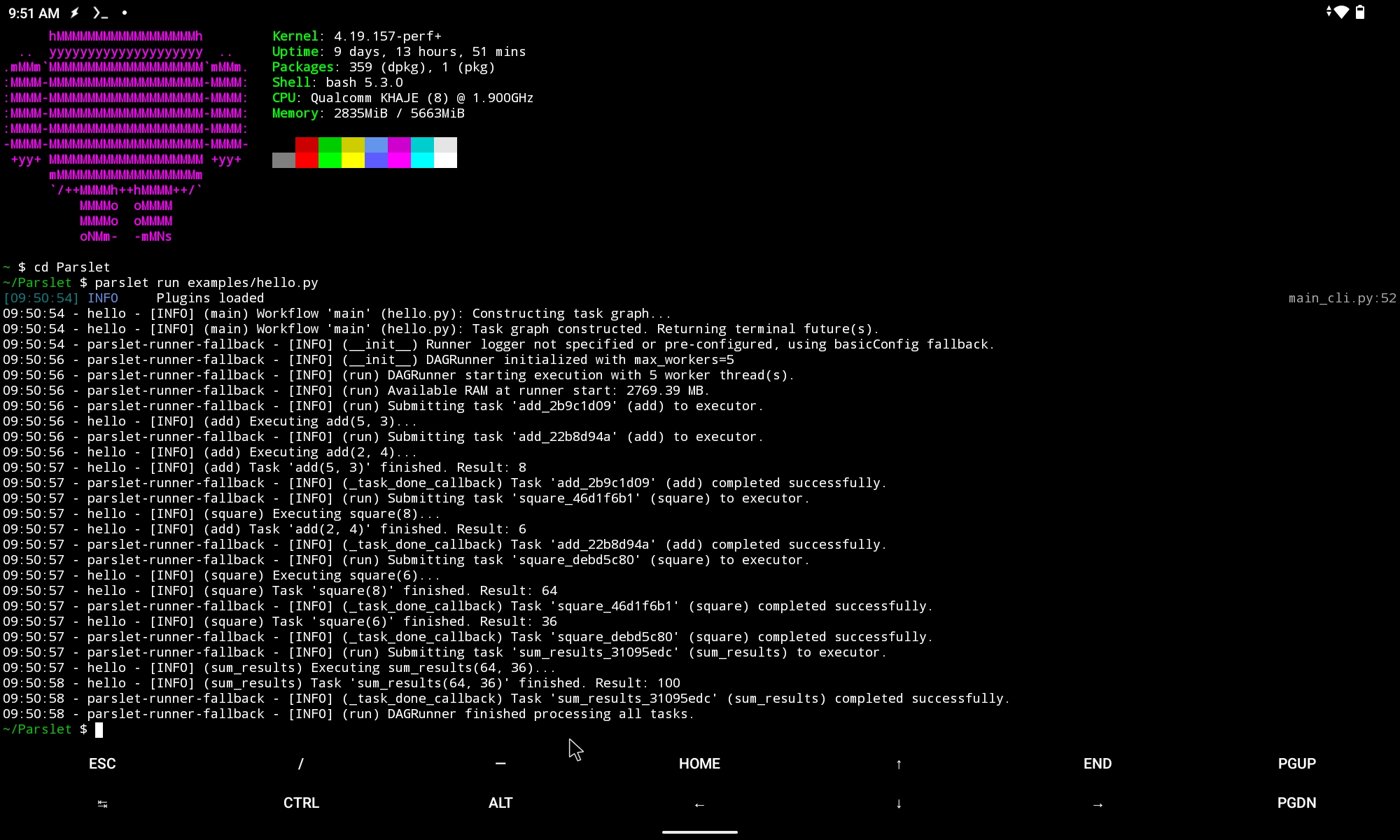Tap the up arrow key

point(899,764)
